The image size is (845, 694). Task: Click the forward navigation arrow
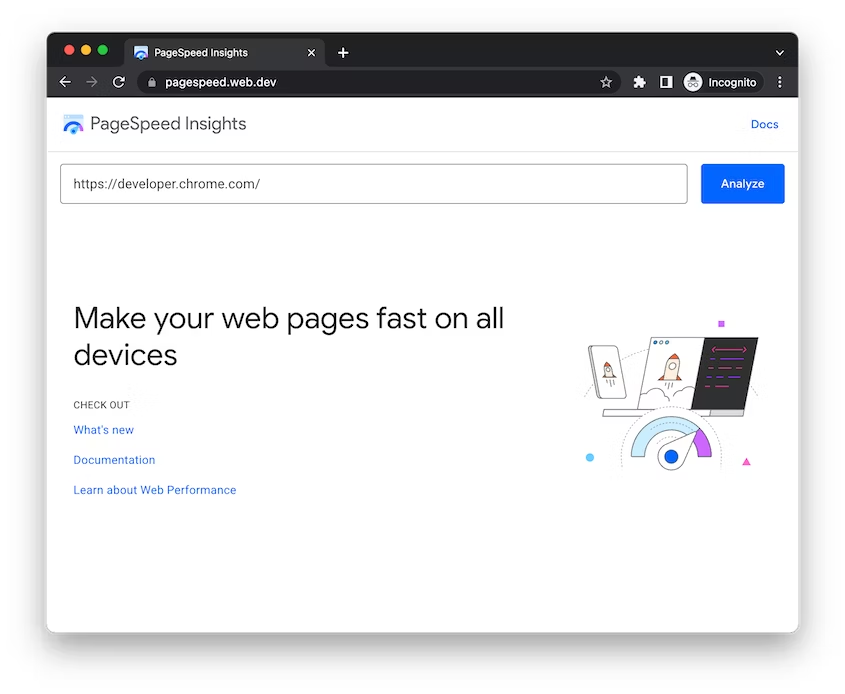click(91, 82)
